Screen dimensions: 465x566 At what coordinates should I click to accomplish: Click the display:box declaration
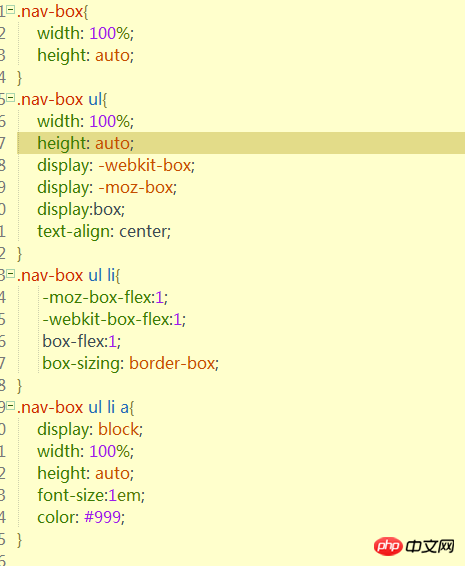click(x=81, y=209)
